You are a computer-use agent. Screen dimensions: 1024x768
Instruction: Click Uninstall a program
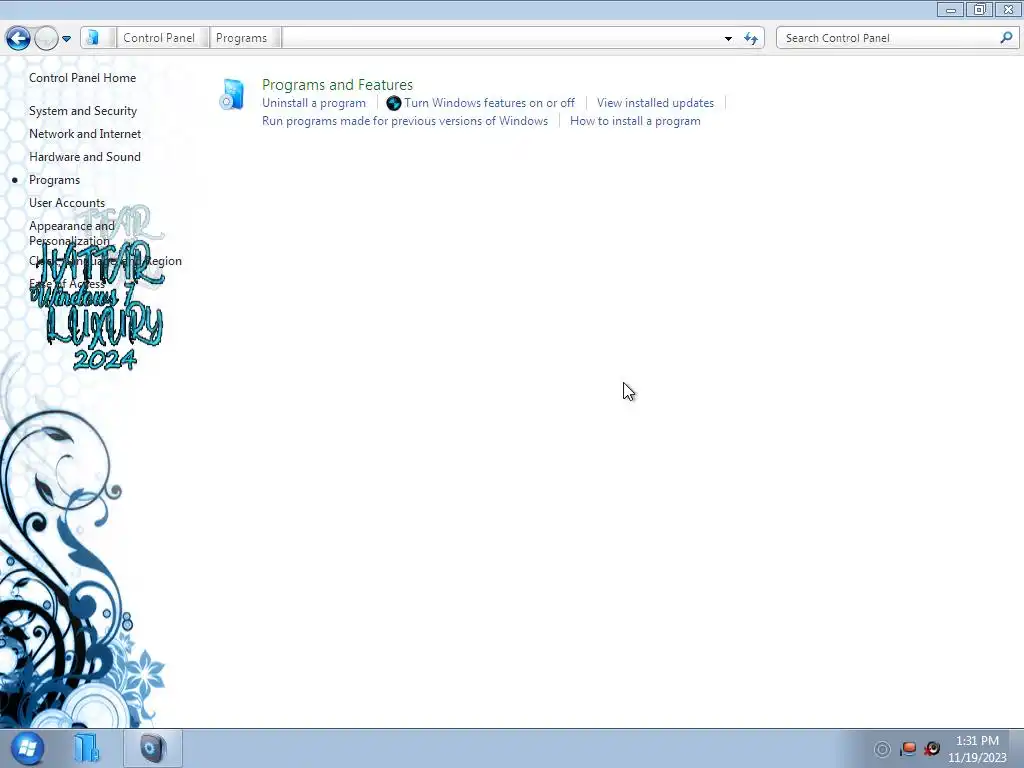coord(313,103)
